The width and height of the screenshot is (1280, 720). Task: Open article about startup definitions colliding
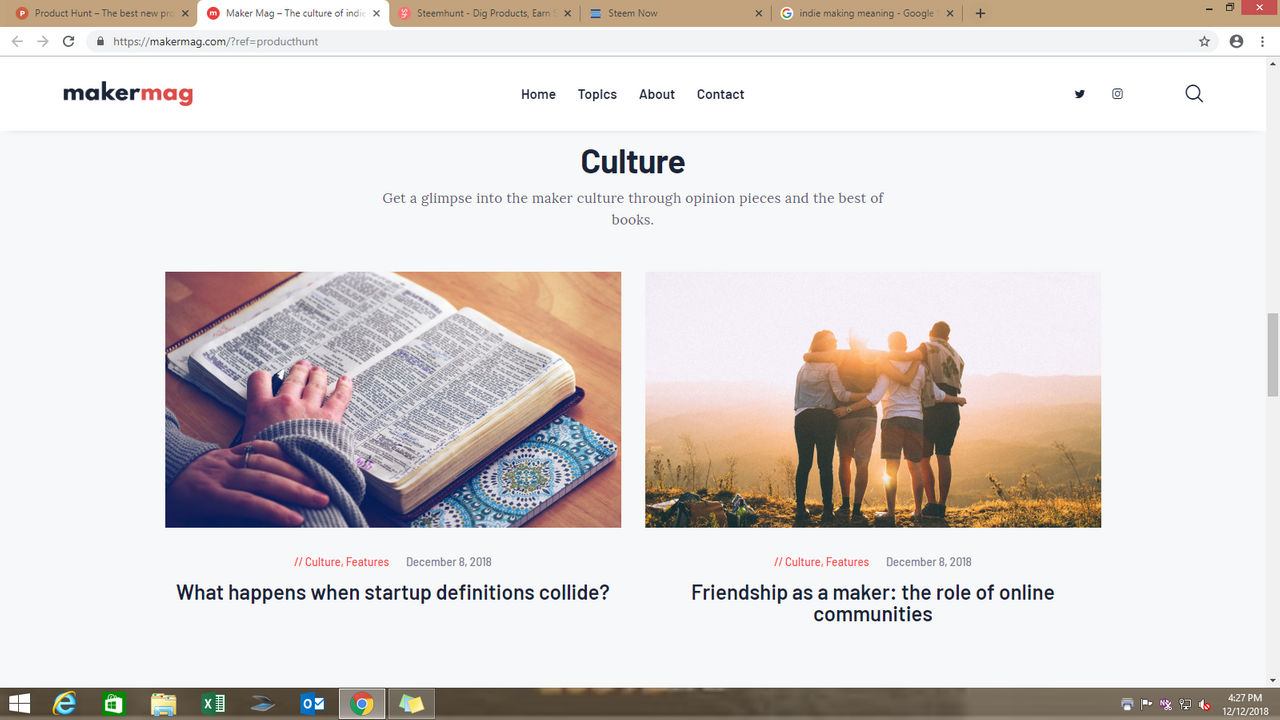(393, 592)
